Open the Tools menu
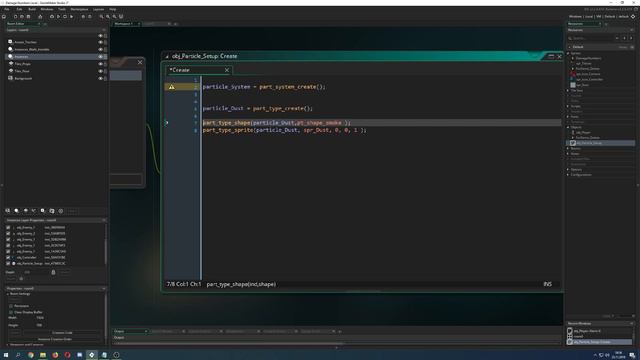640x360 pixels. coord(62,9)
